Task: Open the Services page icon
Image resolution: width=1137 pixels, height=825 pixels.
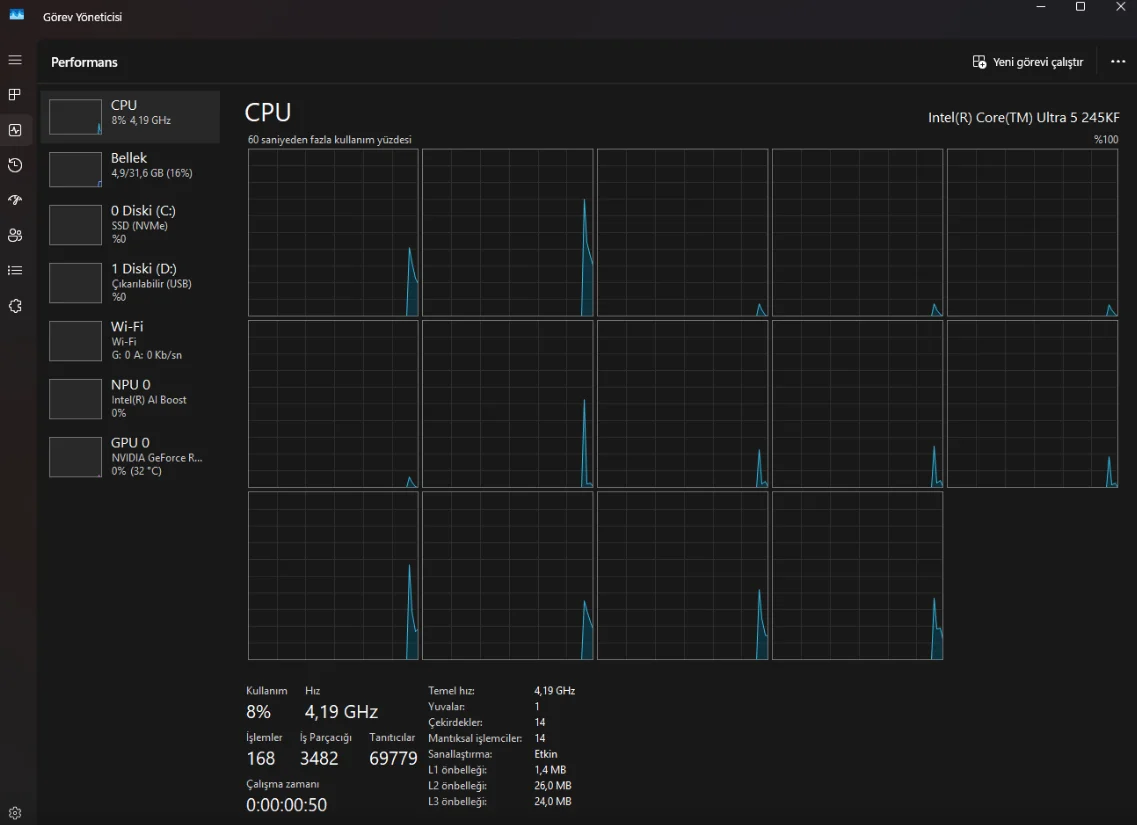Action: pyautogui.click(x=15, y=306)
